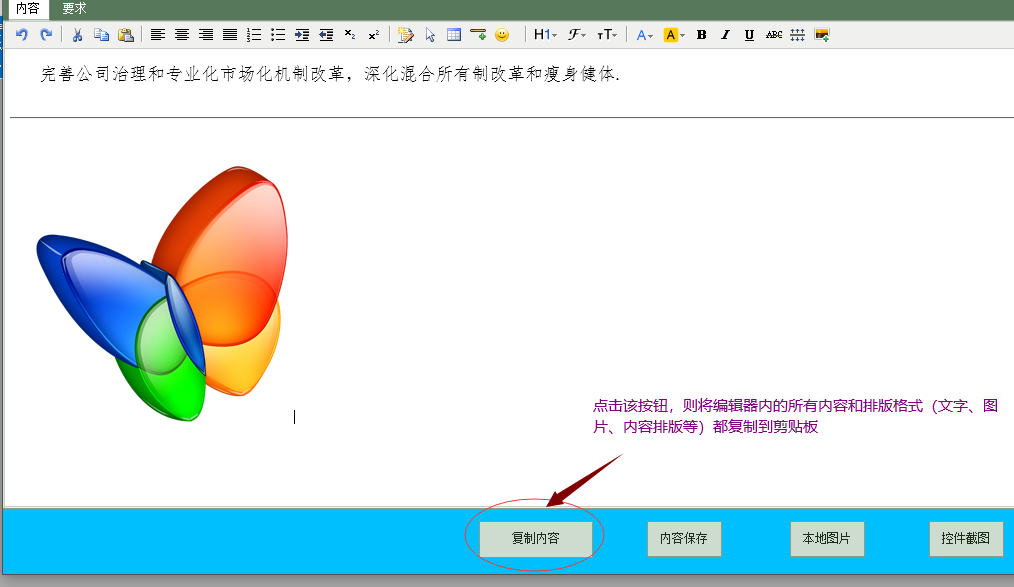1014x587 pixels.
Task: Cut selection with scissors icon
Action: pyautogui.click(x=78, y=35)
